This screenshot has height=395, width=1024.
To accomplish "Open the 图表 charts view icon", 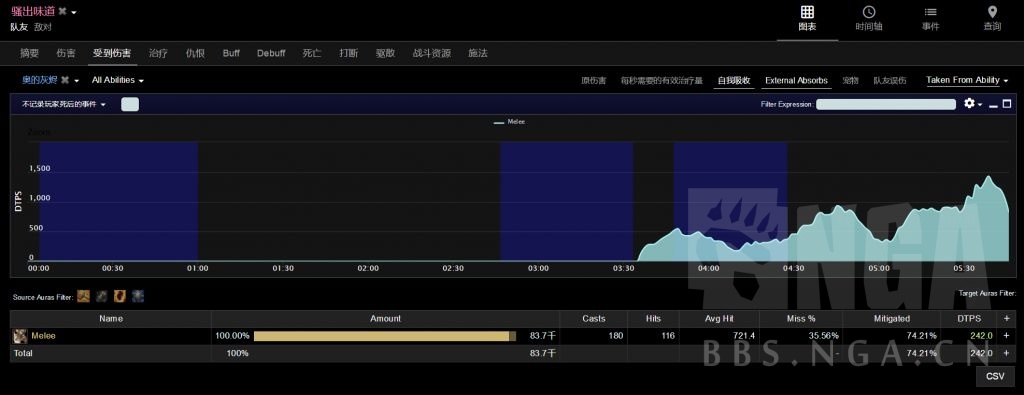I will [x=807, y=12].
